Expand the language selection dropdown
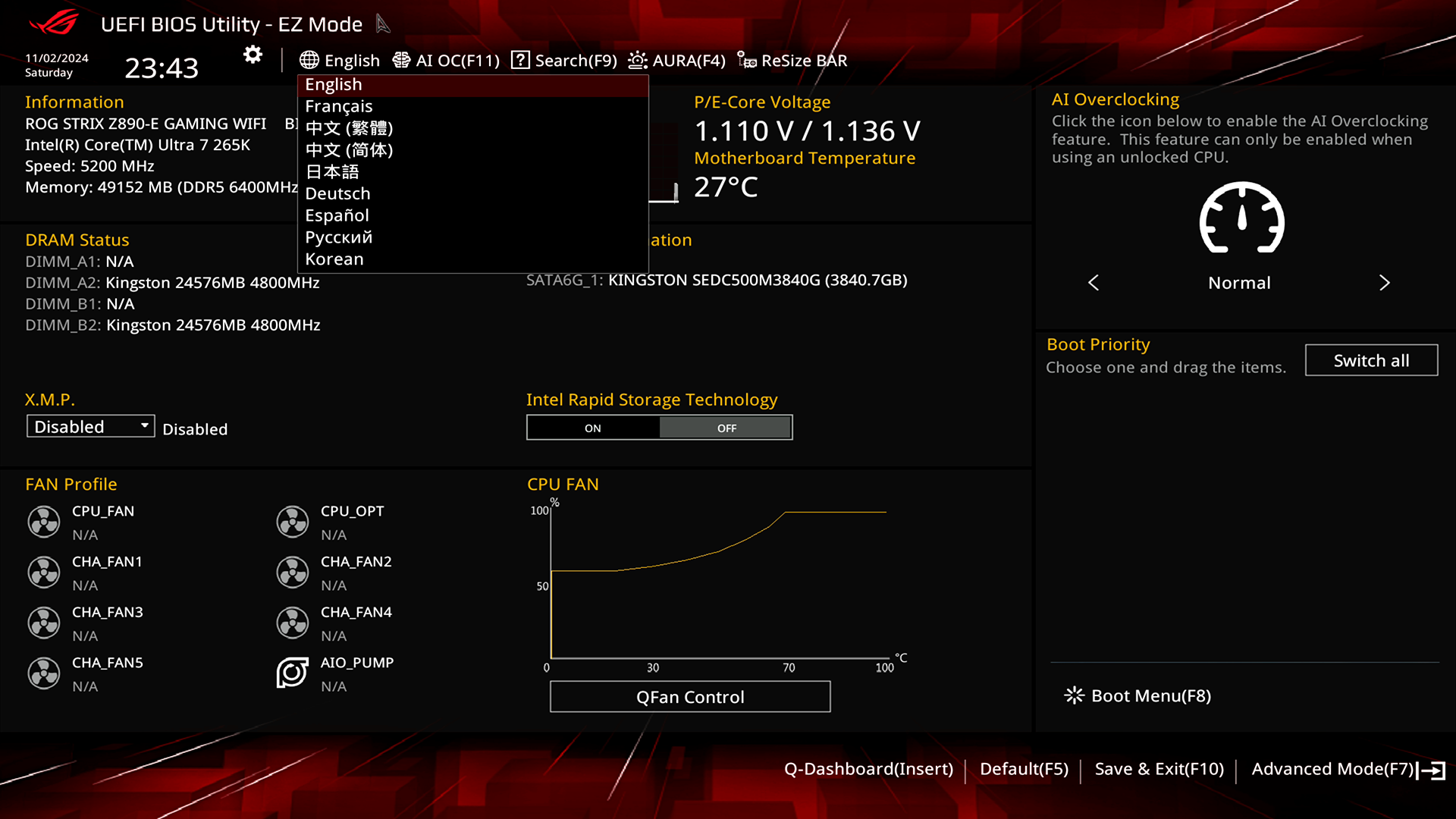Viewport: 1456px width, 819px height. [x=340, y=60]
